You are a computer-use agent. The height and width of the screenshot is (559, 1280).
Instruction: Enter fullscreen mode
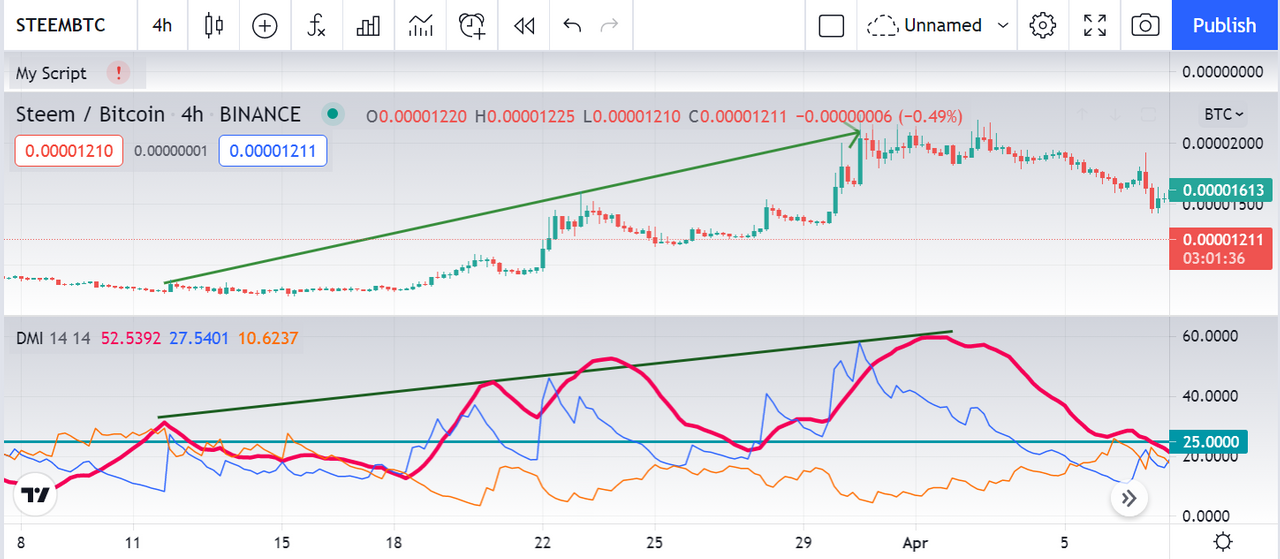click(x=1095, y=25)
